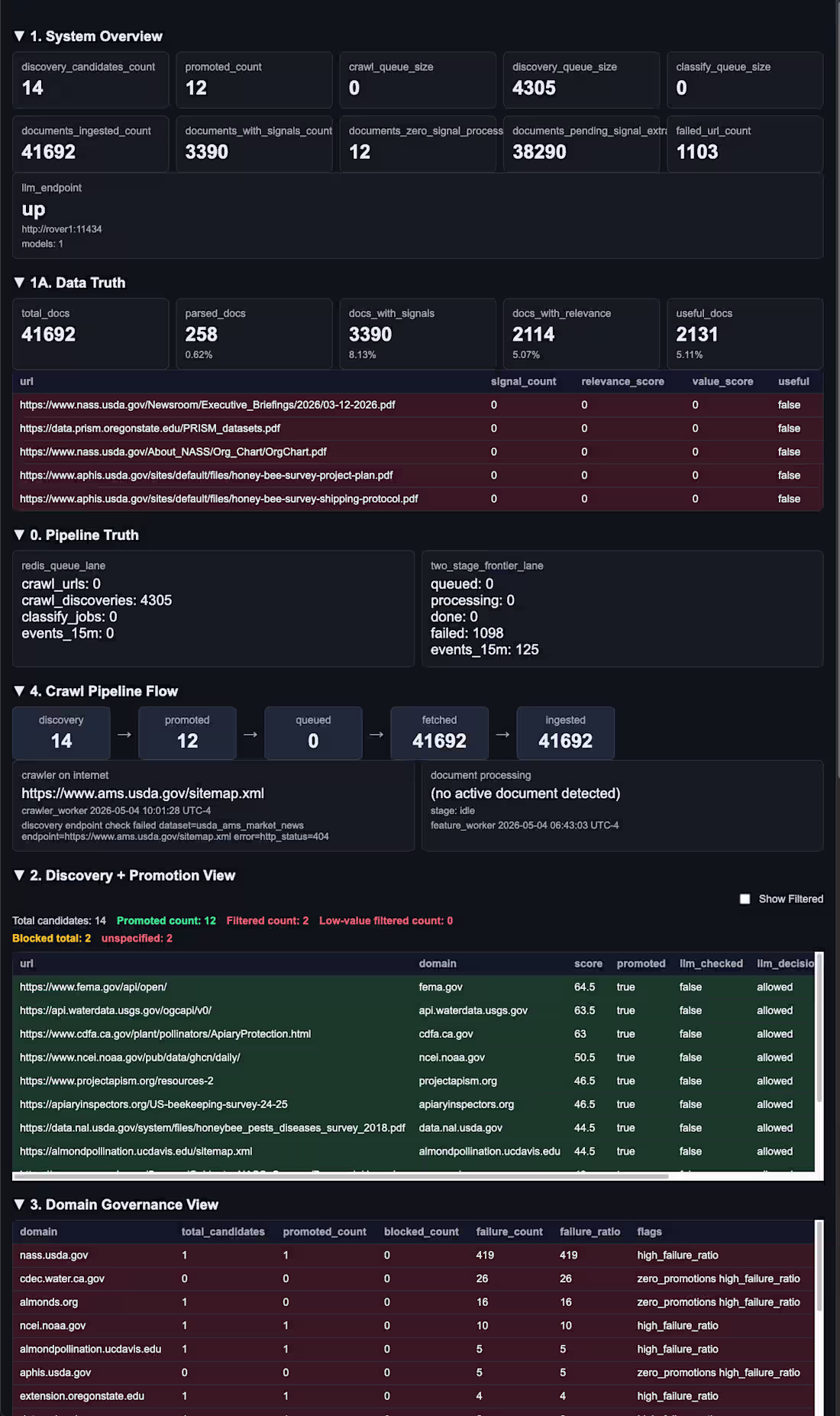Click the promoted_count card showing 12
The image size is (840, 1416).
(254, 79)
